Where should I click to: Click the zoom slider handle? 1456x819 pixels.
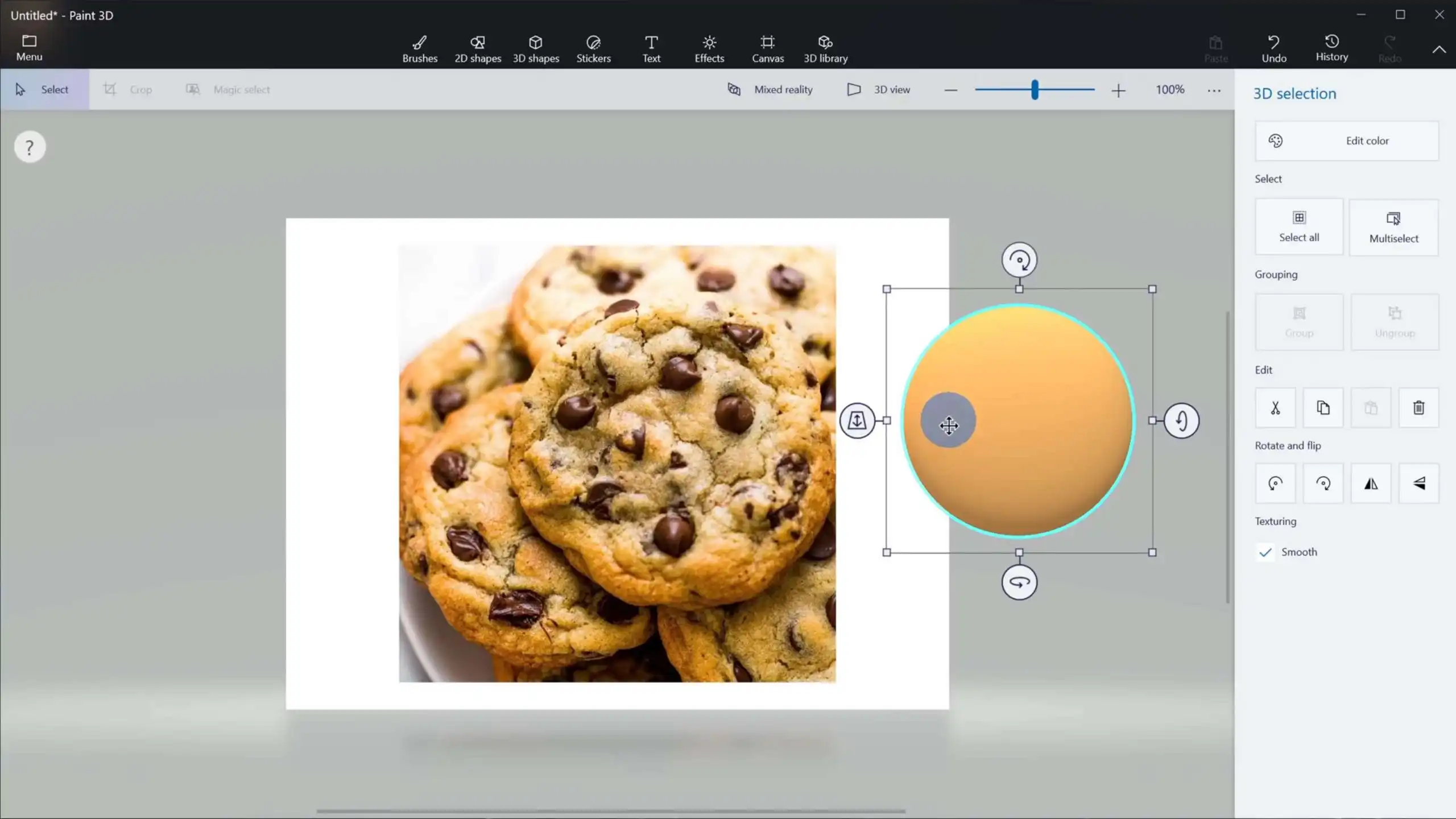click(1035, 90)
